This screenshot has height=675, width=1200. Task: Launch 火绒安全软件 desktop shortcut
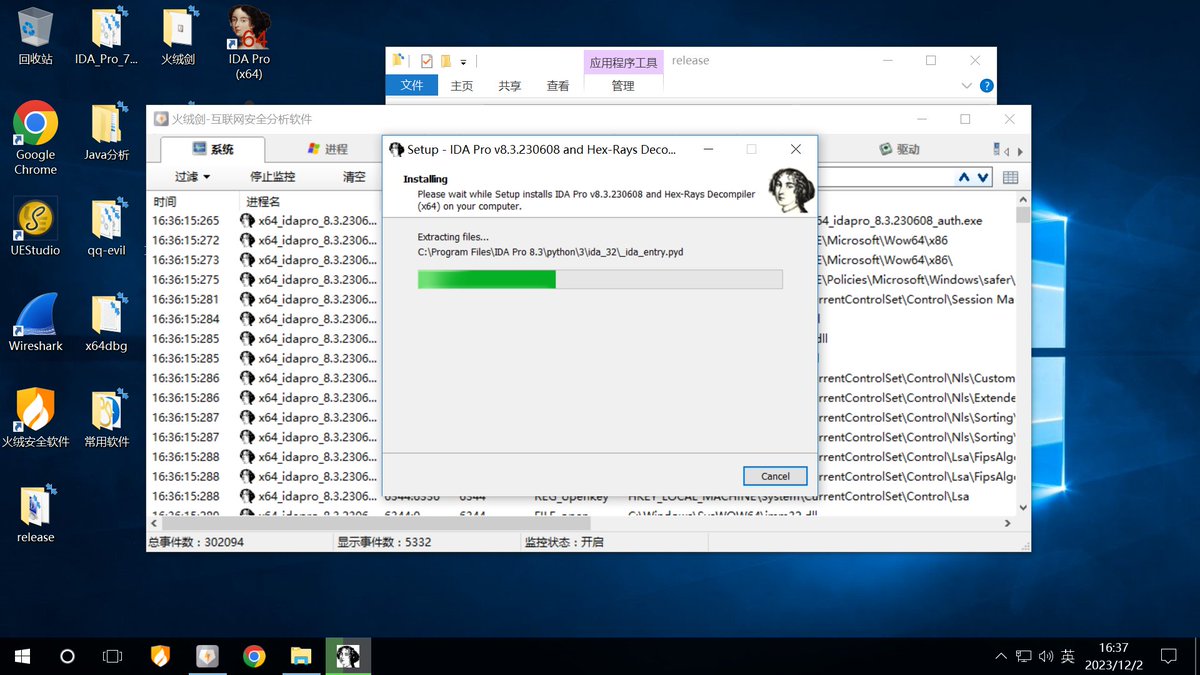pyautogui.click(x=35, y=418)
